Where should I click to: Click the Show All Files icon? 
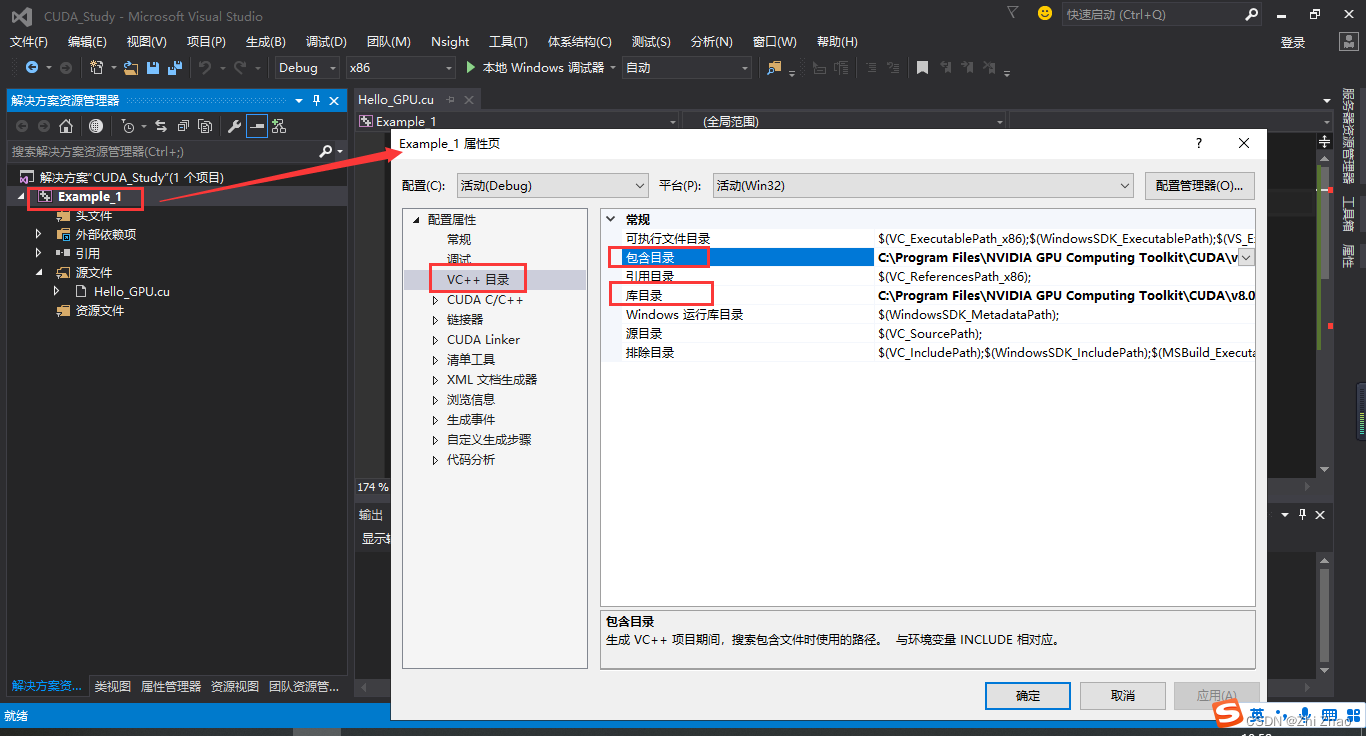205,126
